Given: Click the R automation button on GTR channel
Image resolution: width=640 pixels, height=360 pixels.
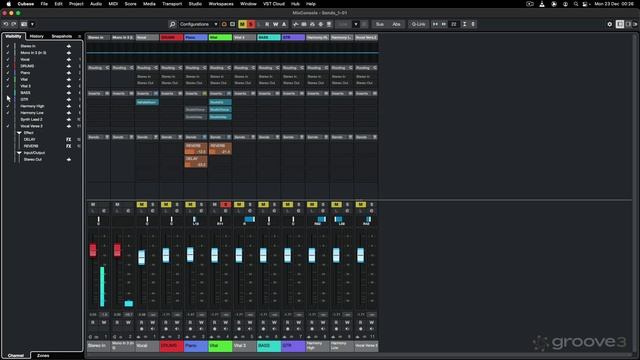Looking at the screenshot, I should [287, 322].
